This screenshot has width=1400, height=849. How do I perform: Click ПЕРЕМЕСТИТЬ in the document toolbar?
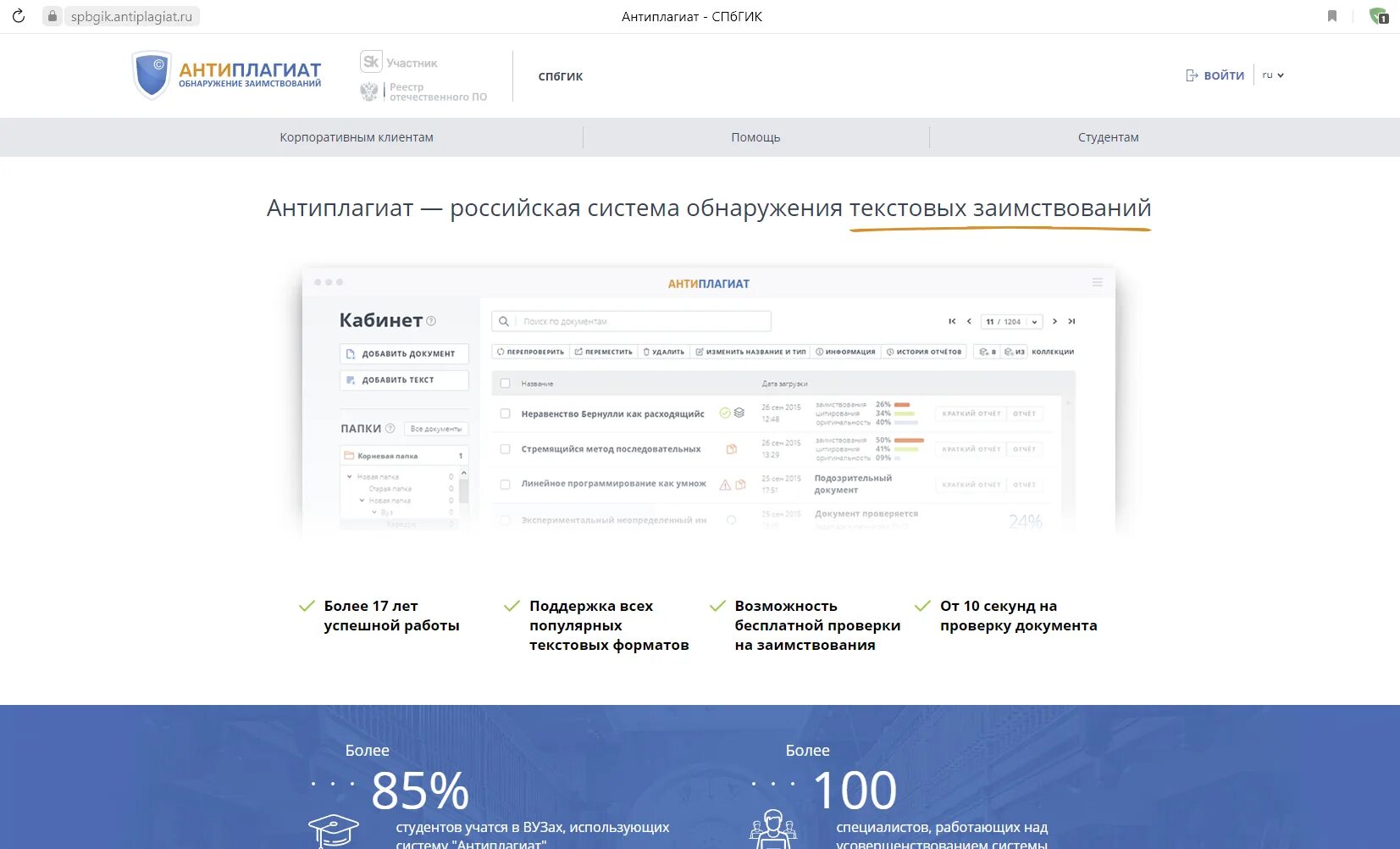[x=603, y=352]
